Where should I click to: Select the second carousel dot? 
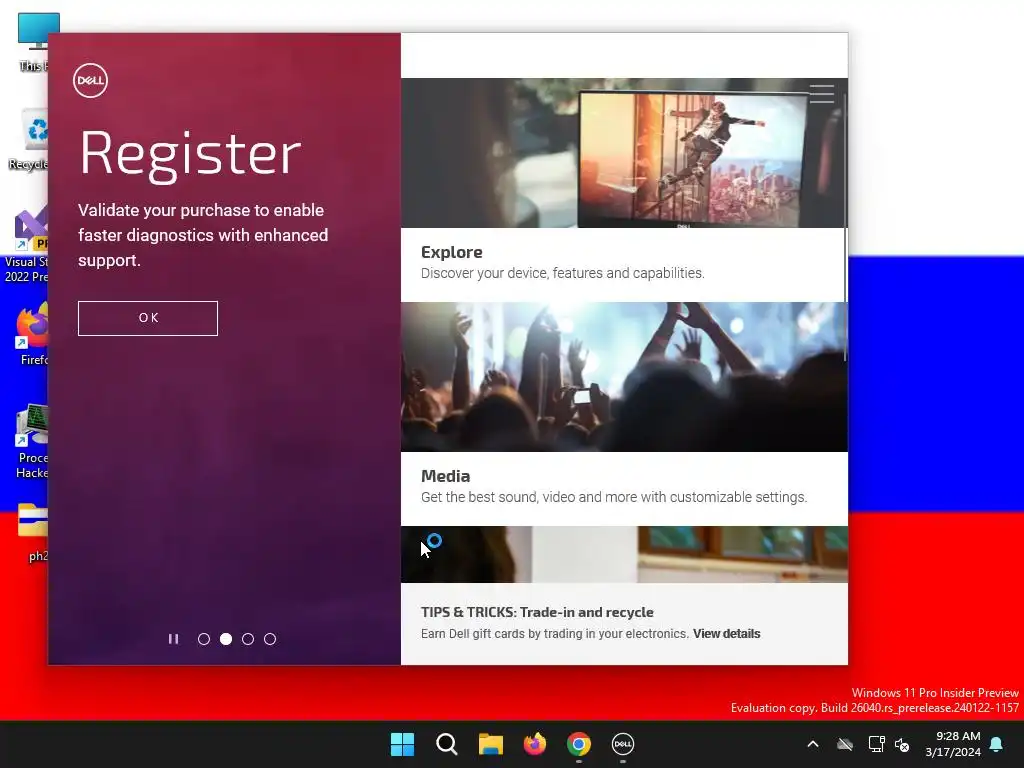[x=226, y=639]
